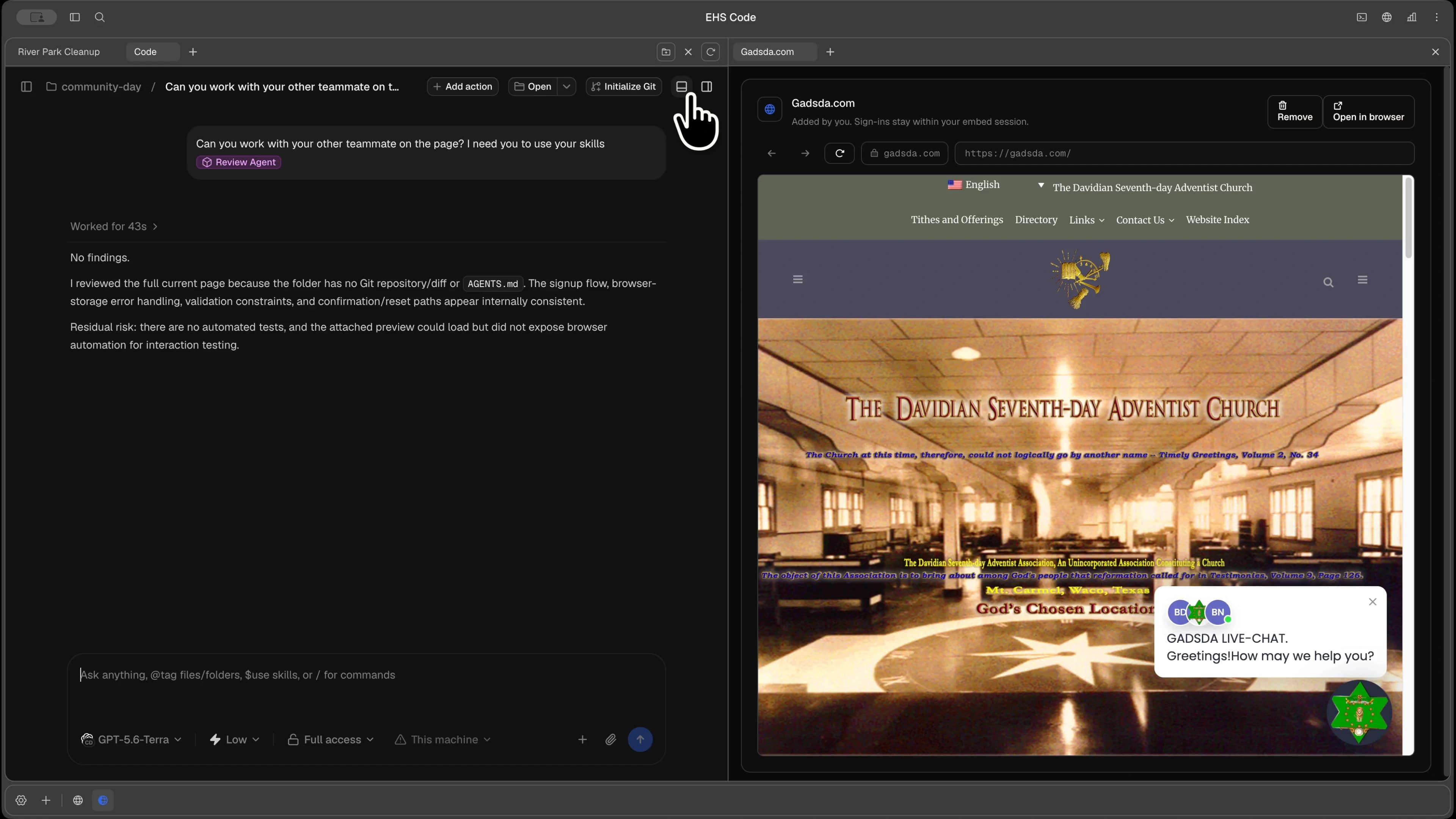Toggle the left sidebar icon in title bar
The height and width of the screenshot is (819, 1456).
(75, 17)
